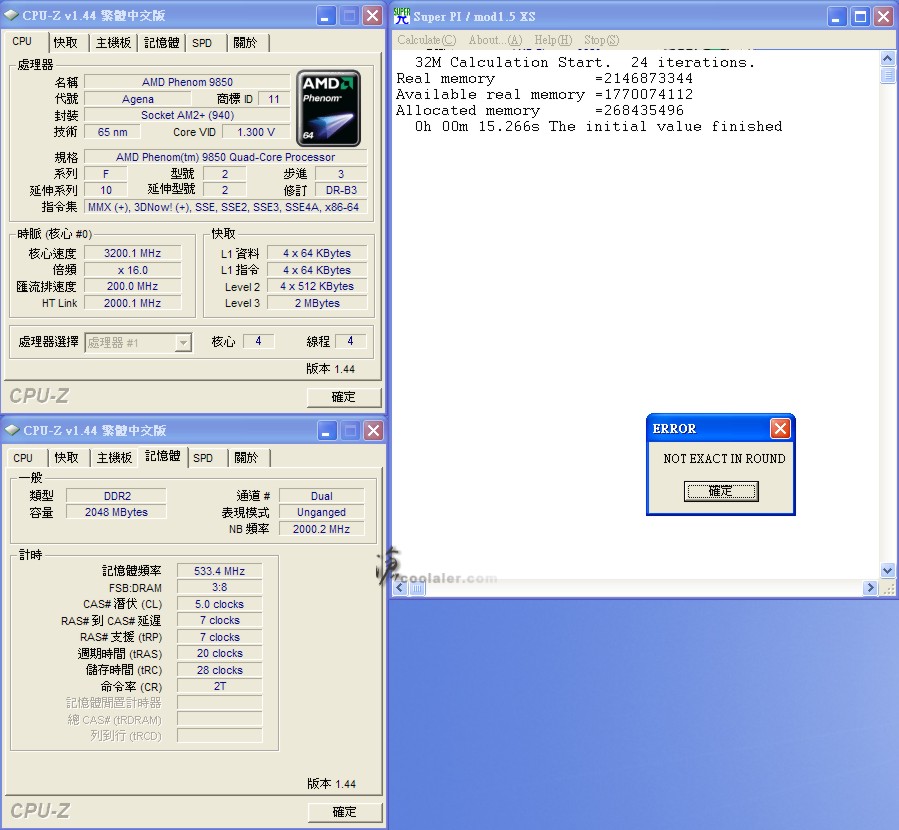Switch to the 快取 tab in the top CPU-Z window
Screen dimensions: 899x830
click(x=65, y=43)
